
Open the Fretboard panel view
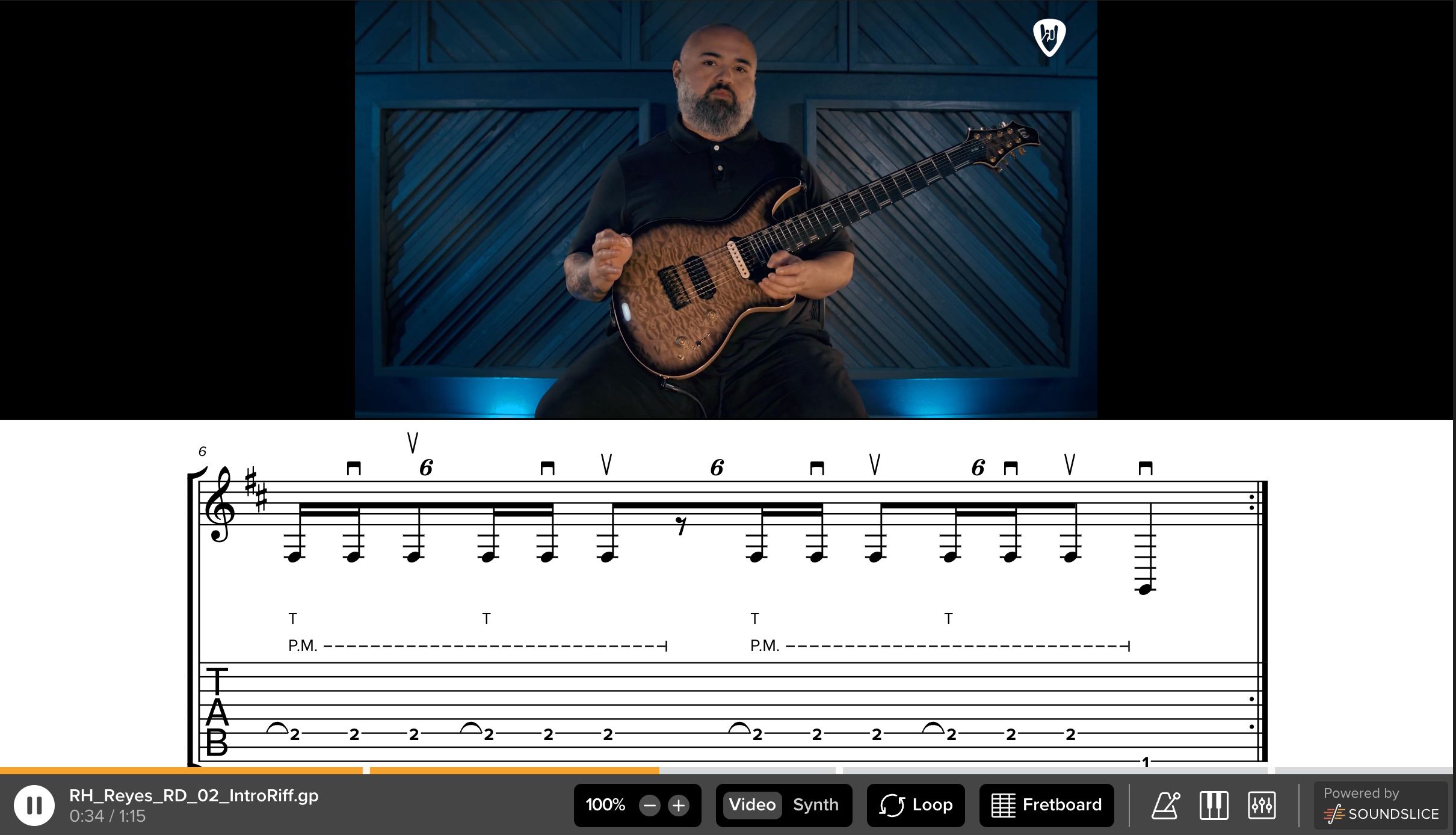pos(1043,805)
